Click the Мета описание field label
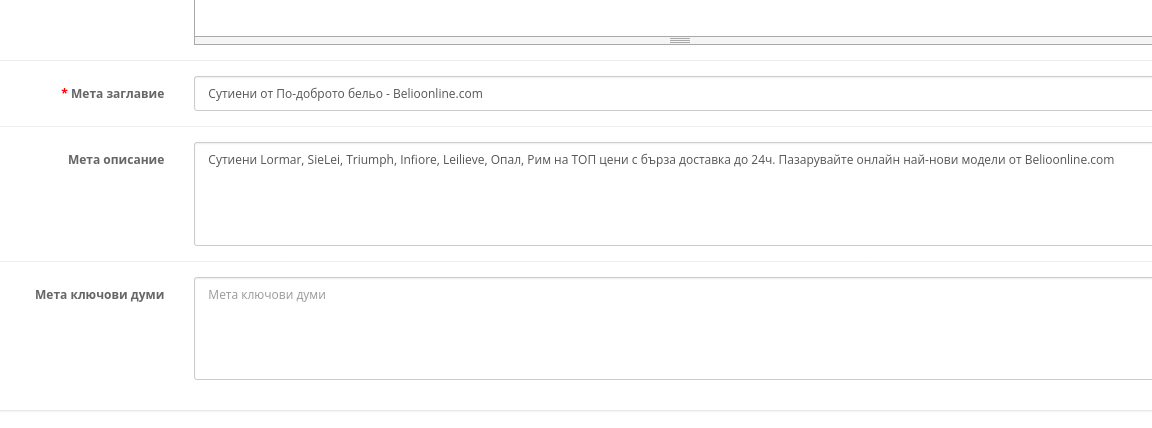1152x428 pixels. (116, 159)
